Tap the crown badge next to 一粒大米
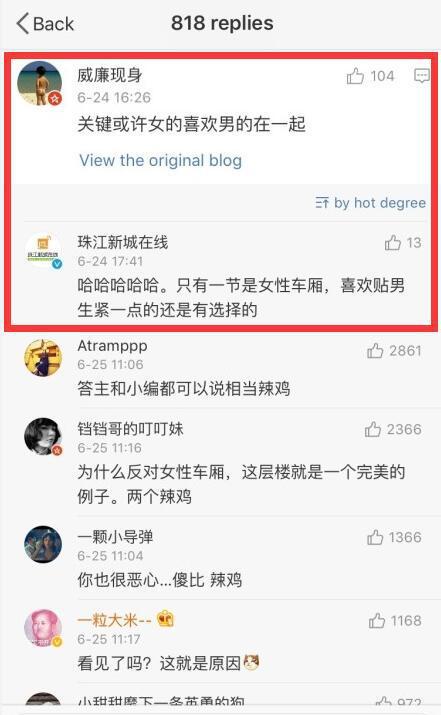 (x=166, y=619)
